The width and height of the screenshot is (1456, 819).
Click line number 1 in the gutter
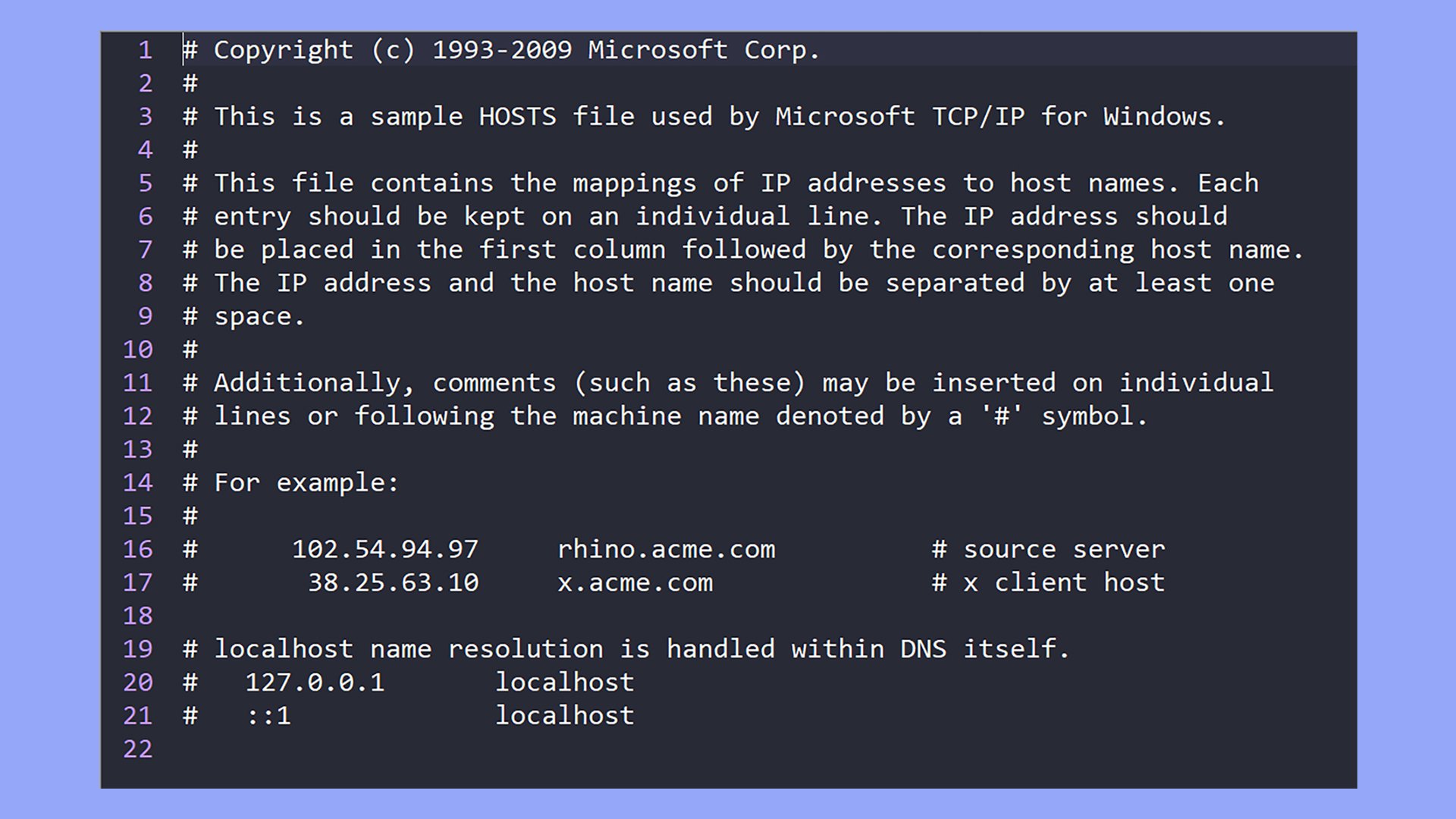[145, 50]
